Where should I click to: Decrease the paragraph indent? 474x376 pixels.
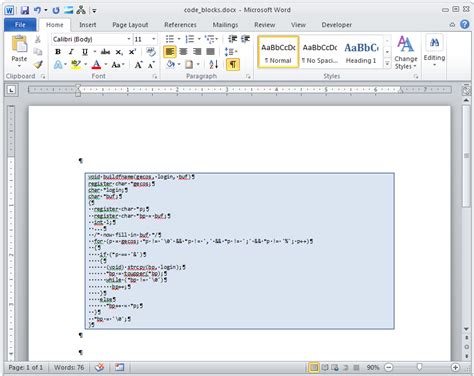[232, 39]
